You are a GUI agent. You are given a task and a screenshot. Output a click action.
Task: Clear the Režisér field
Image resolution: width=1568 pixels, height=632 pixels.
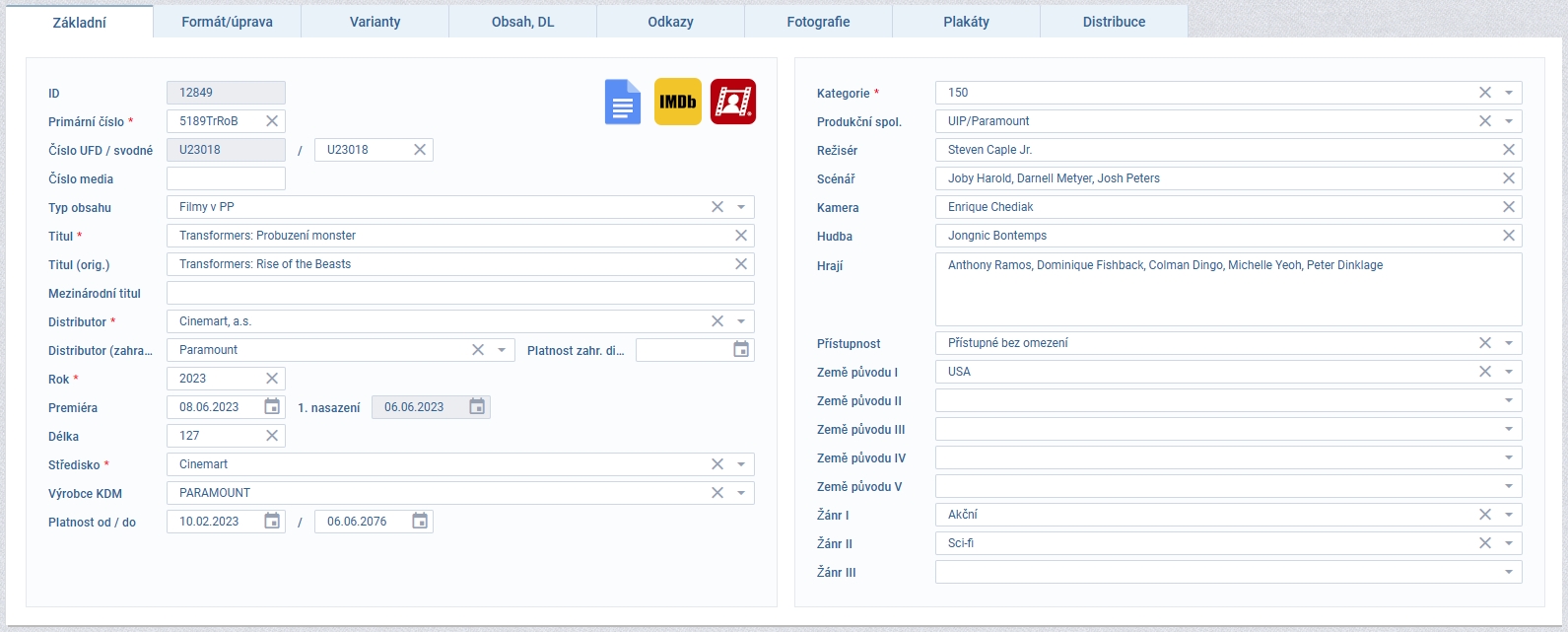click(1509, 150)
